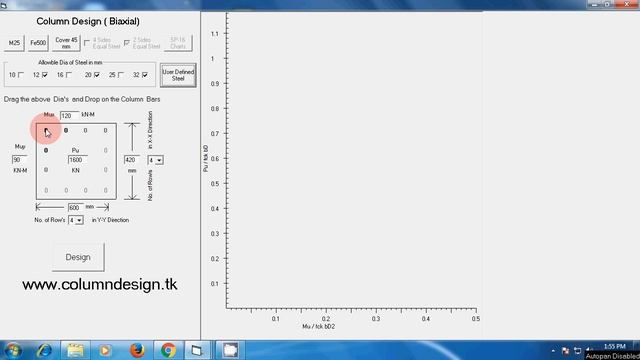Screen dimensions: 640x360
Task: Open the network tray icon
Action: [578, 351]
